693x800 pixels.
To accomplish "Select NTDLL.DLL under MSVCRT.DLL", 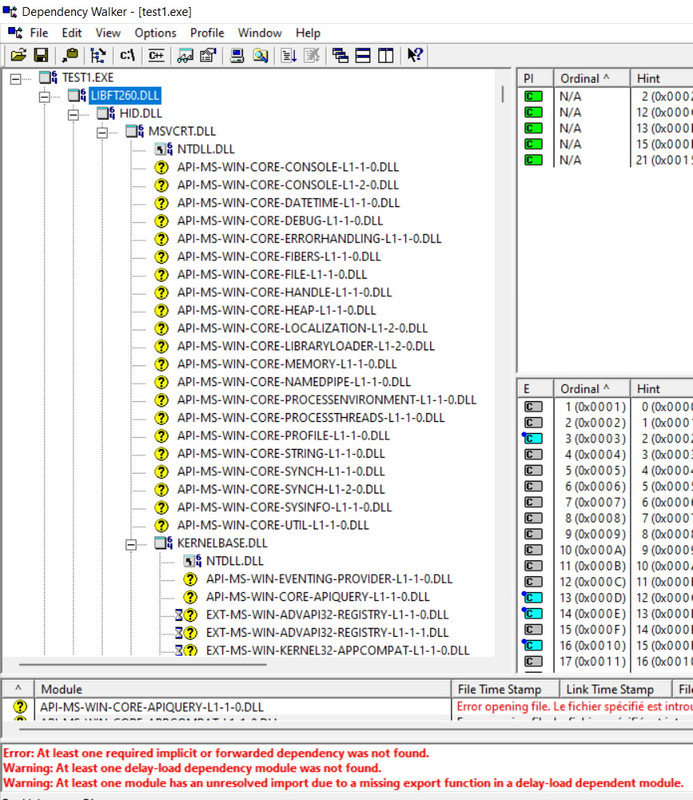I will (x=206, y=149).
